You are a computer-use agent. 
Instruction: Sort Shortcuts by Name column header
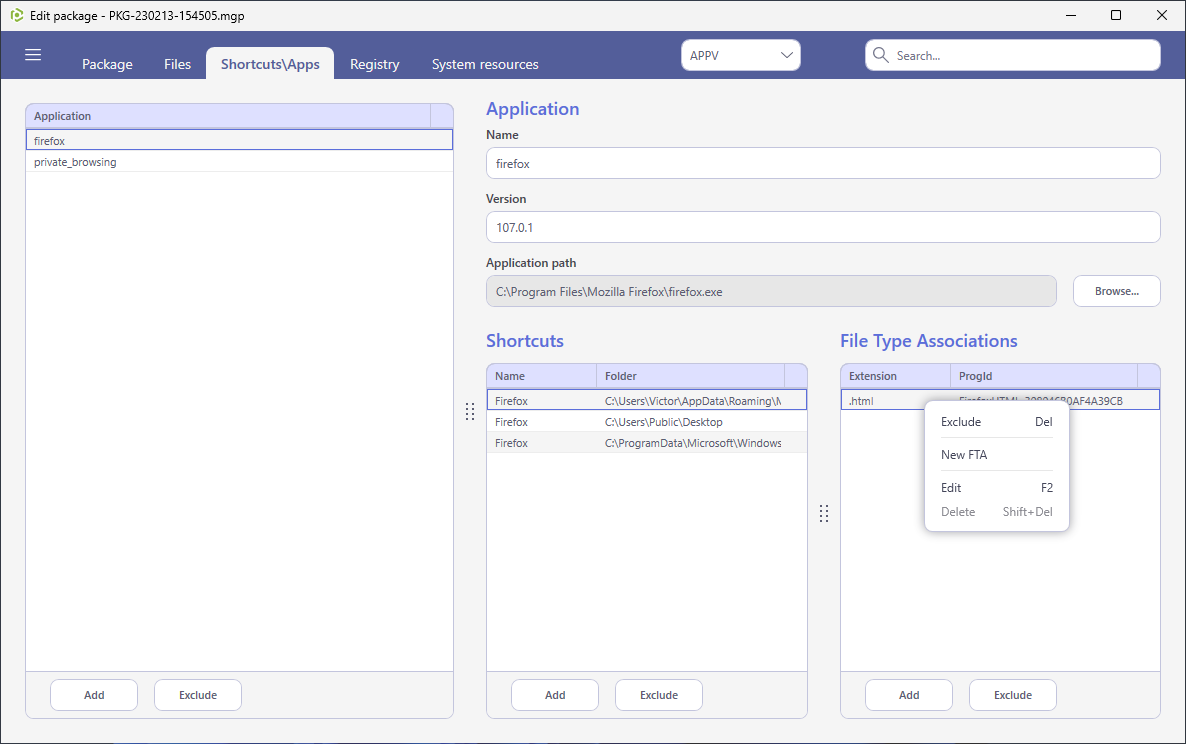tap(542, 376)
